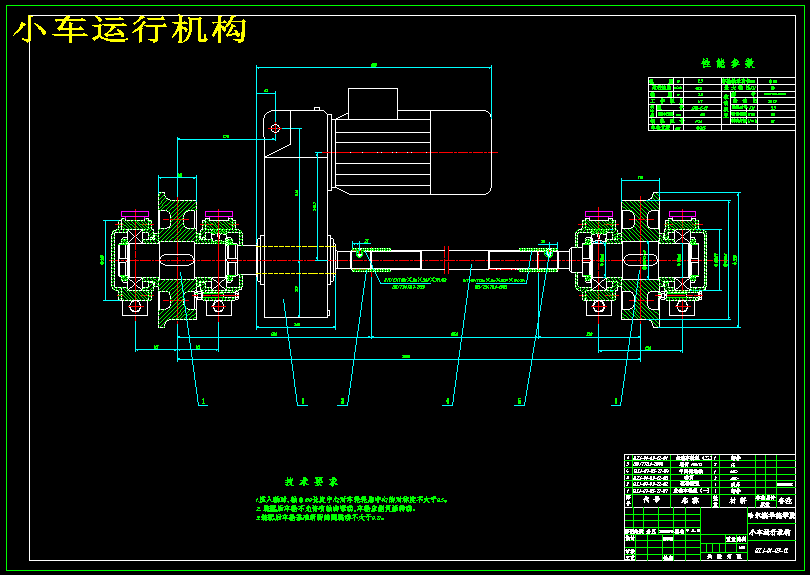Click the 代号 column header in parts list
Screen dimensions: 810x575
coord(651,501)
